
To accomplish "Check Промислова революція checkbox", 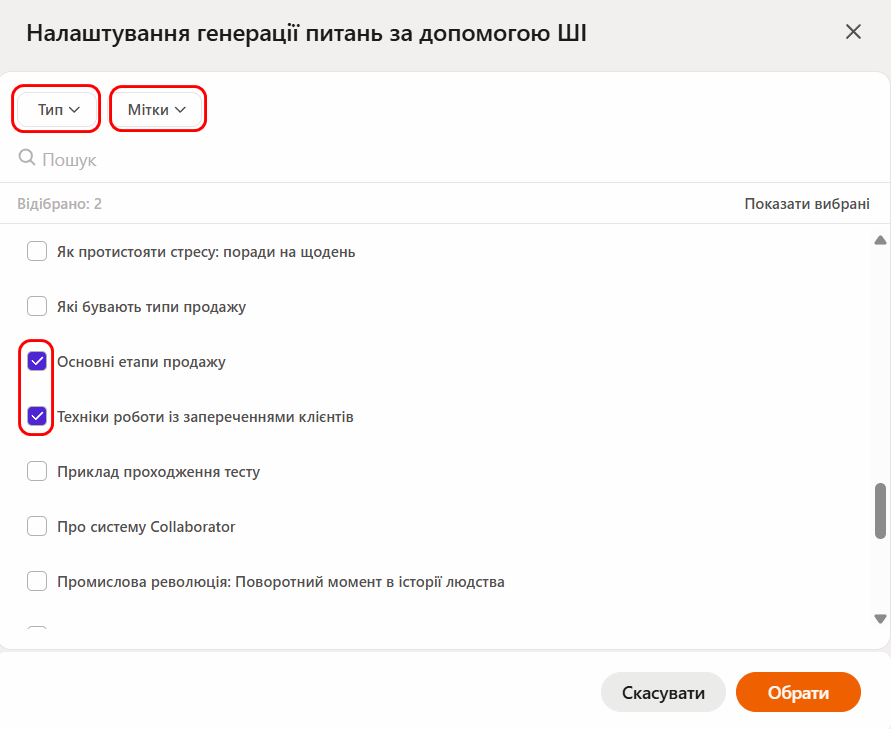I will 37,581.
